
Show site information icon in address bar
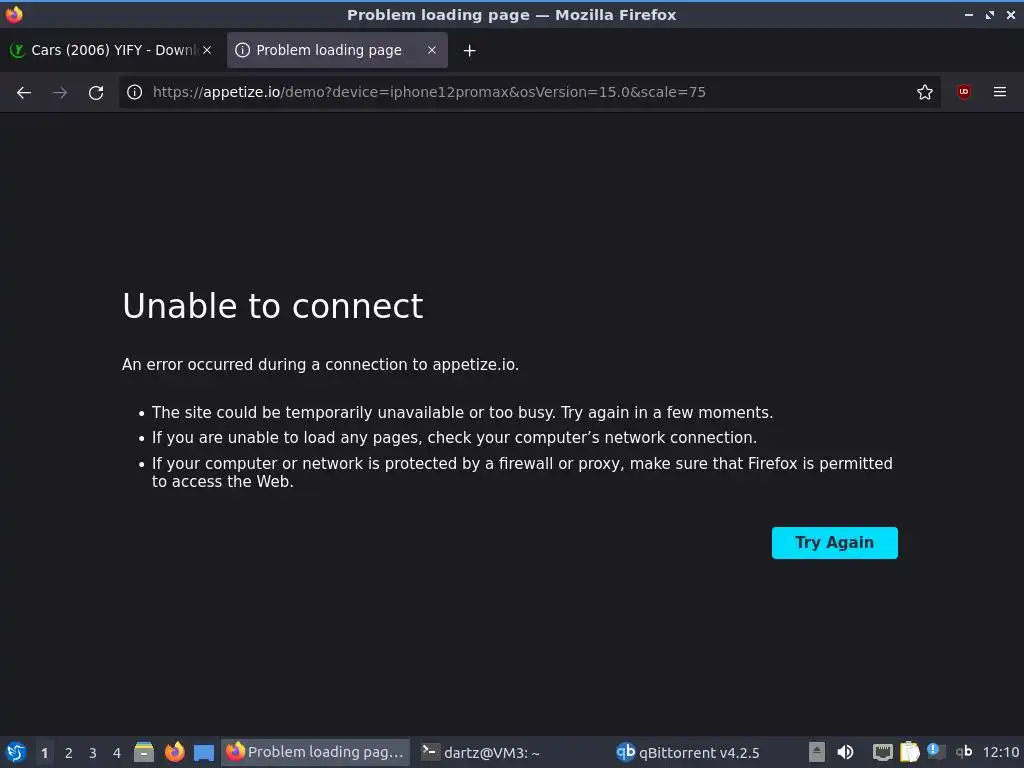pos(135,92)
